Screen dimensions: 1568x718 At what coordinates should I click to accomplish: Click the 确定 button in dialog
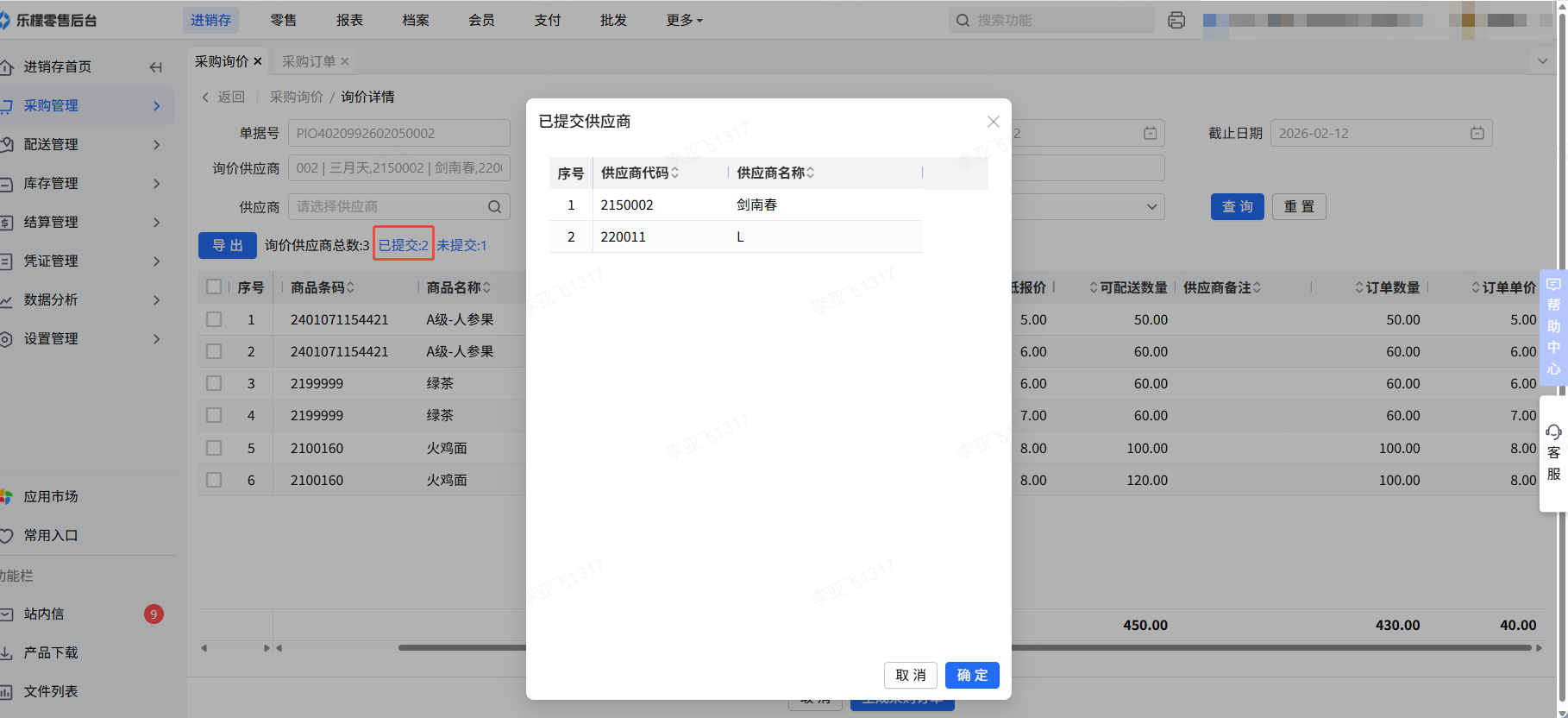coord(972,675)
